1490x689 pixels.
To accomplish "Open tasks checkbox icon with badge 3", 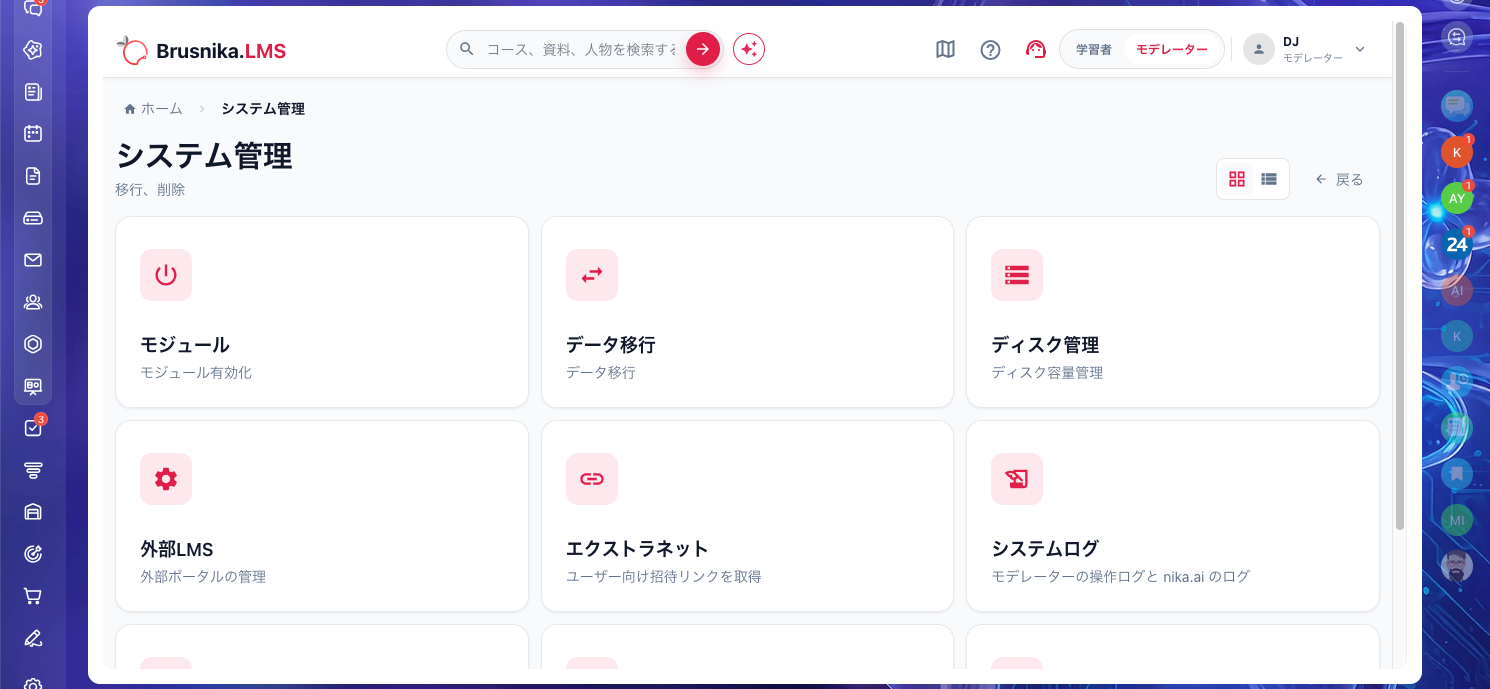I will tap(33, 428).
